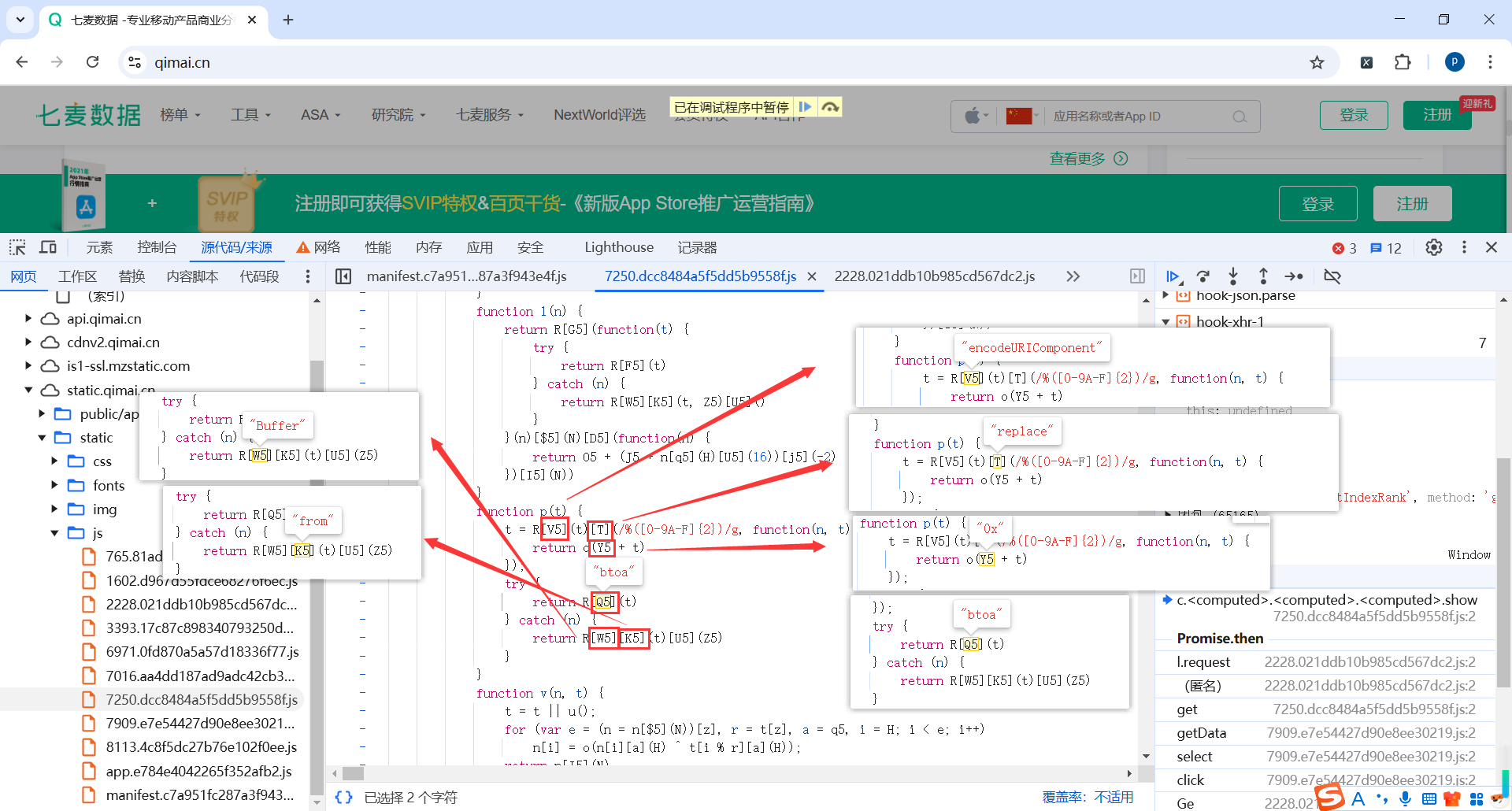Resume from the page's paused overlay
This screenshot has height=811, width=1512.
[x=805, y=107]
